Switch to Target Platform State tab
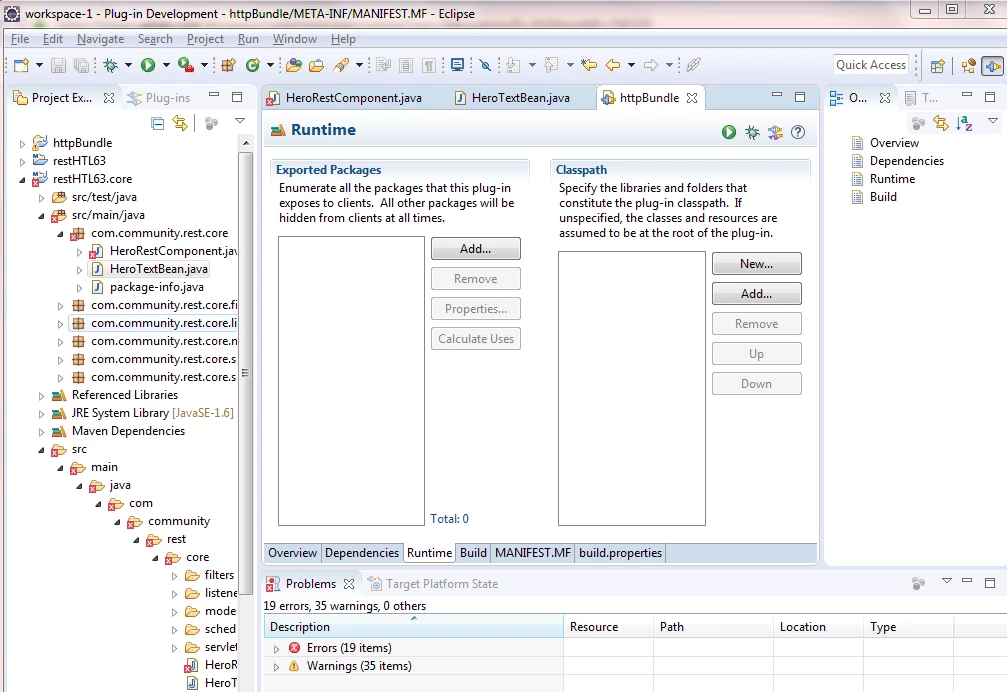Screen dimensions: 1007x692 tap(433, 584)
